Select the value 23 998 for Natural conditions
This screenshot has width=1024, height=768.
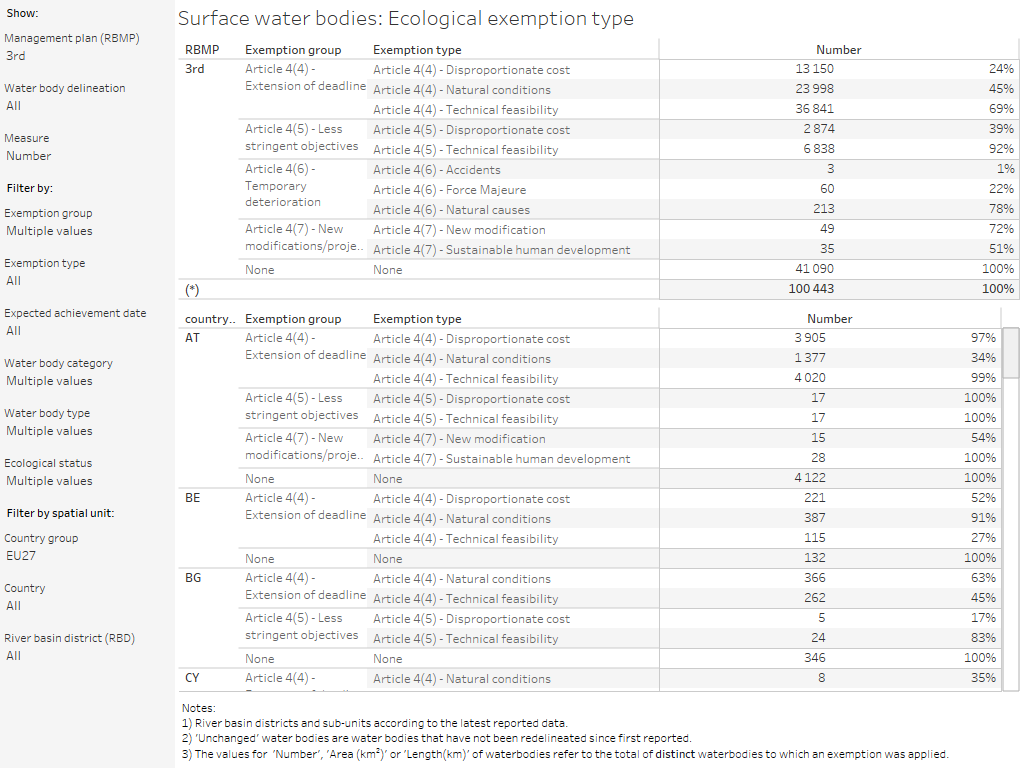[x=814, y=89]
